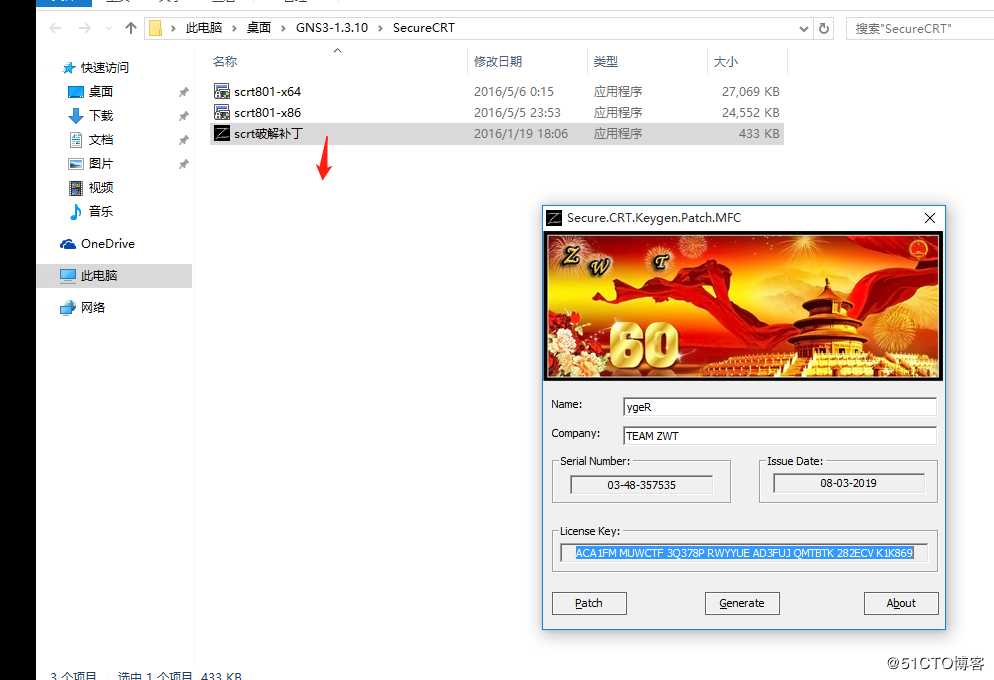Click address bar folder icon
This screenshot has height=680, width=994.
155,28
